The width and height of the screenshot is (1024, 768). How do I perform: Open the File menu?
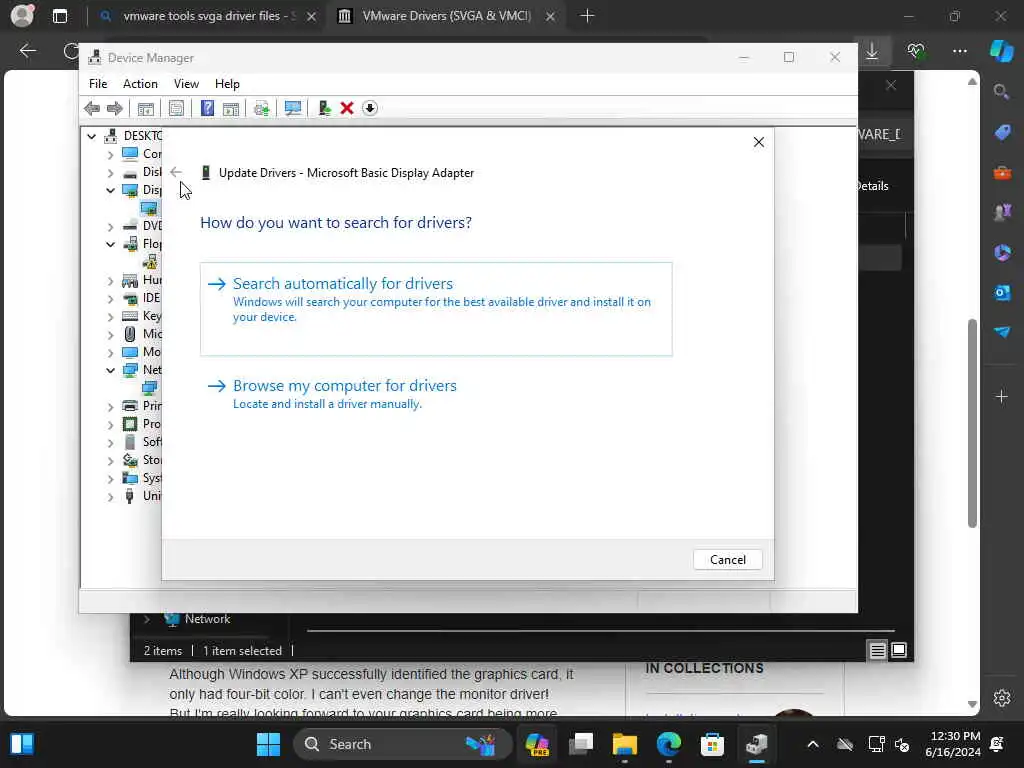(98, 84)
